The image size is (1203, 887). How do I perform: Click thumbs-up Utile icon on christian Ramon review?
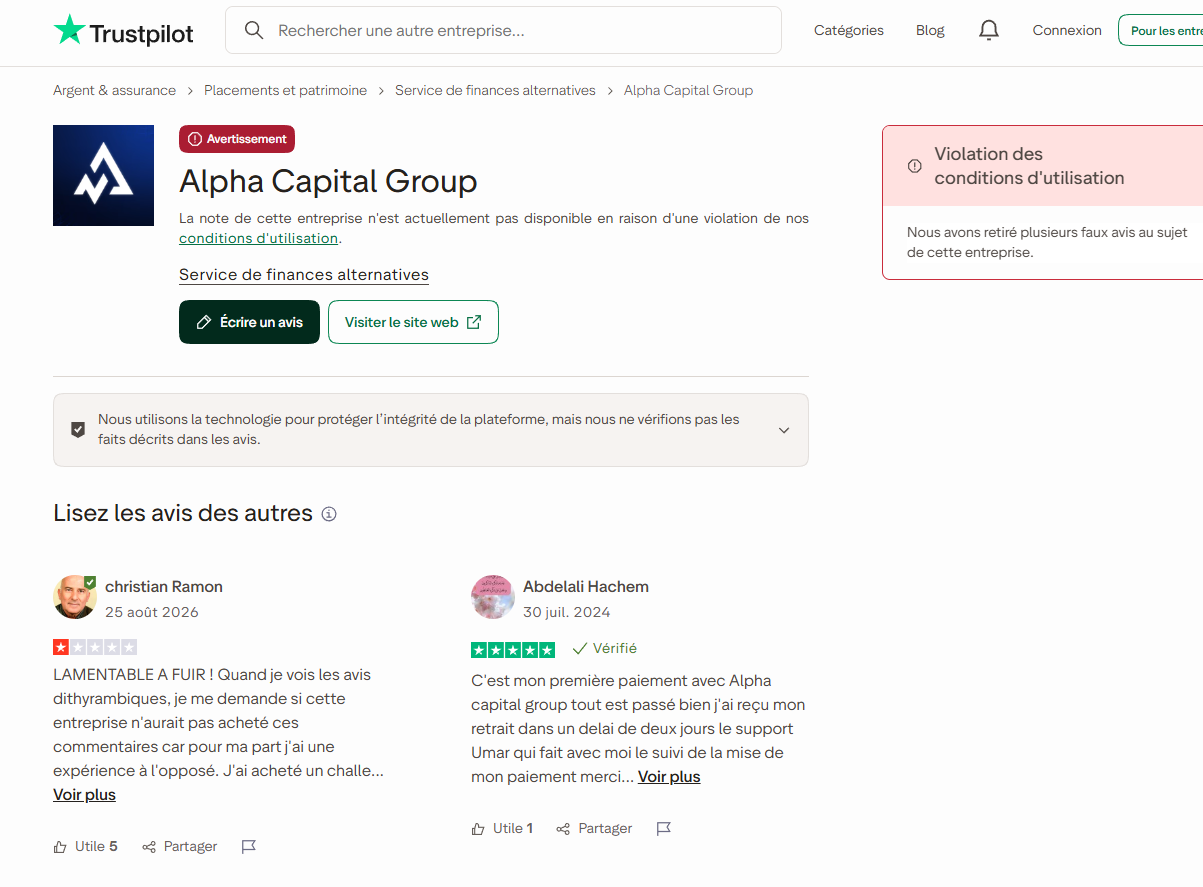coord(60,847)
